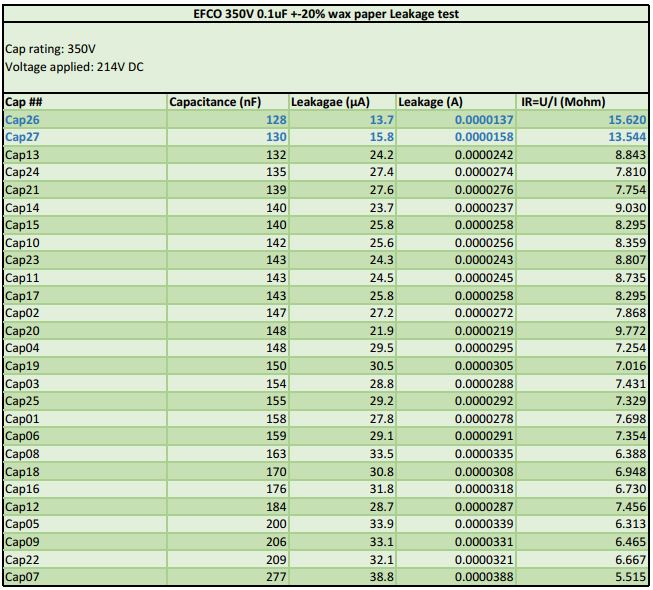The width and height of the screenshot is (653, 590).
Task: Select the IR value 9.030
Action: point(631,208)
